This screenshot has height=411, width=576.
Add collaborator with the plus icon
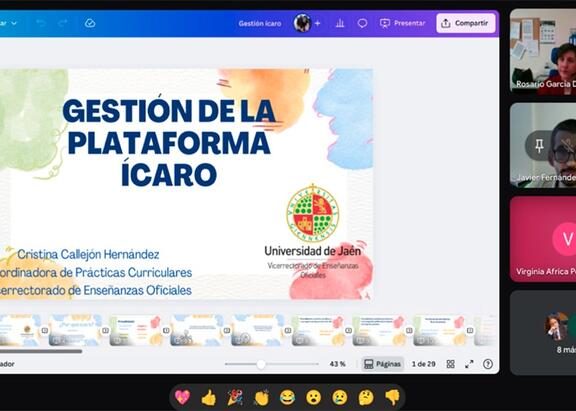(x=318, y=23)
